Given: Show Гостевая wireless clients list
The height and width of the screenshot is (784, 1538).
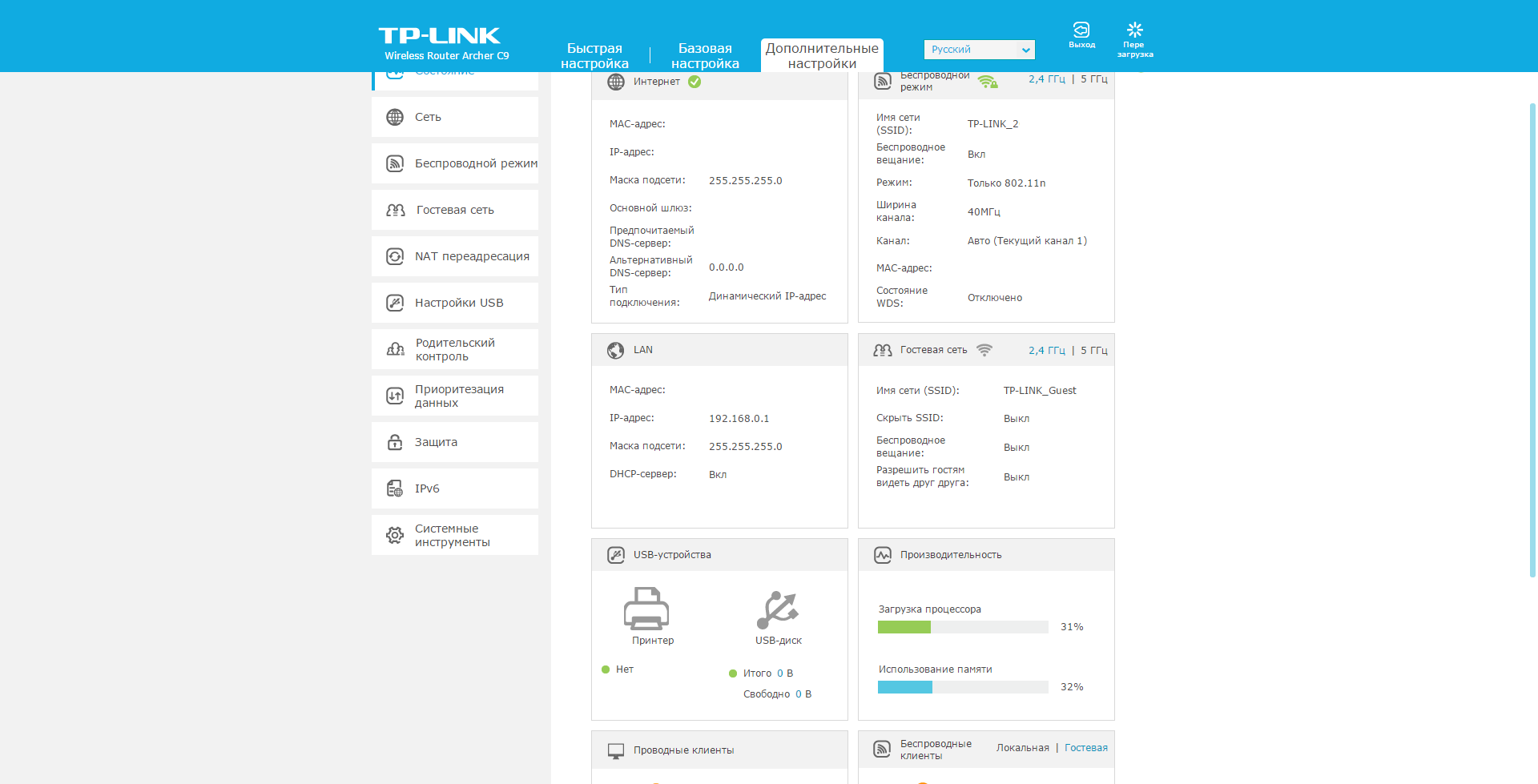Looking at the screenshot, I should tap(1085, 748).
